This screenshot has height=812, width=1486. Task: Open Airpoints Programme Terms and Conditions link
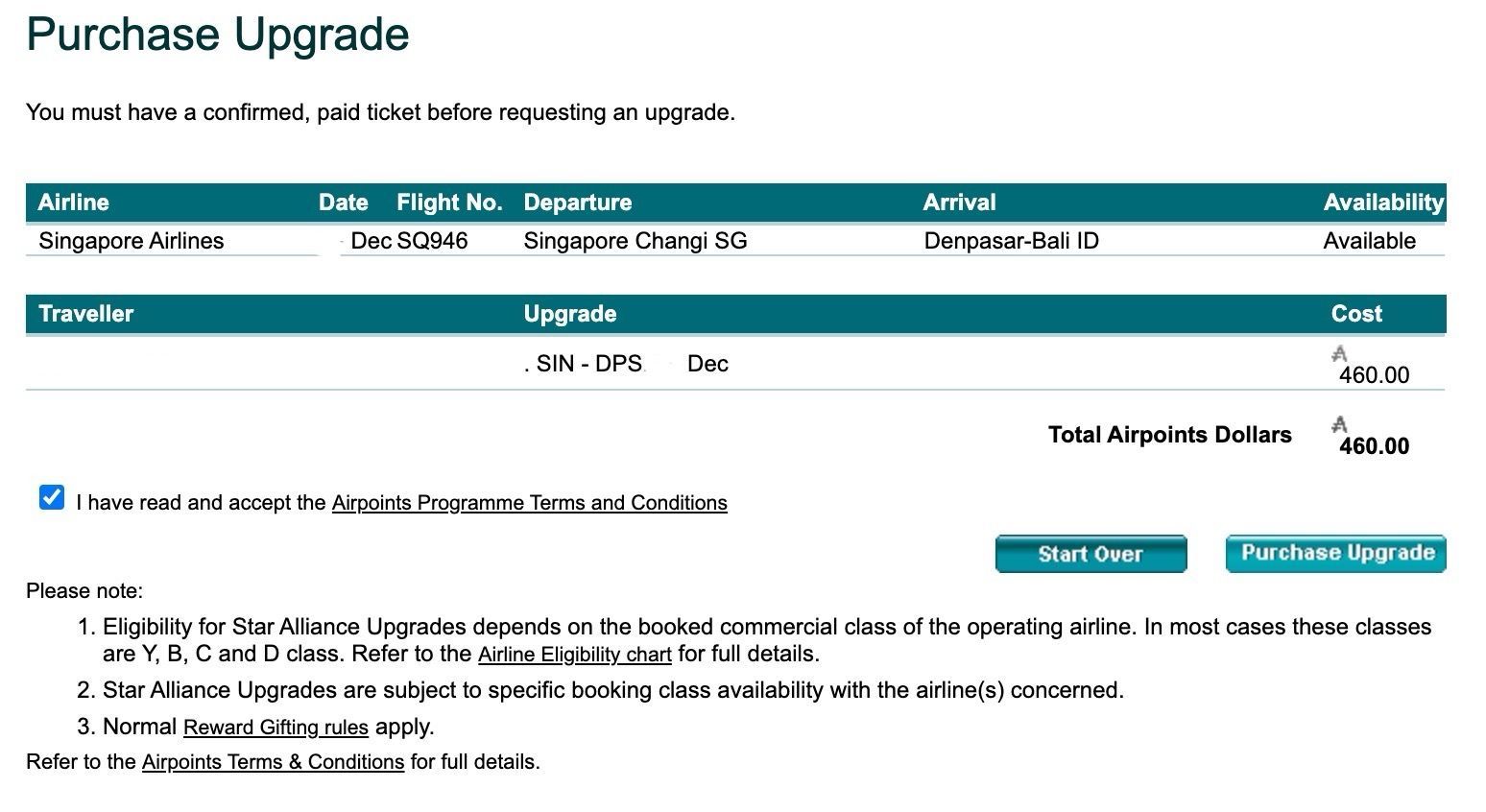pyautogui.click(x=529, y=503)
